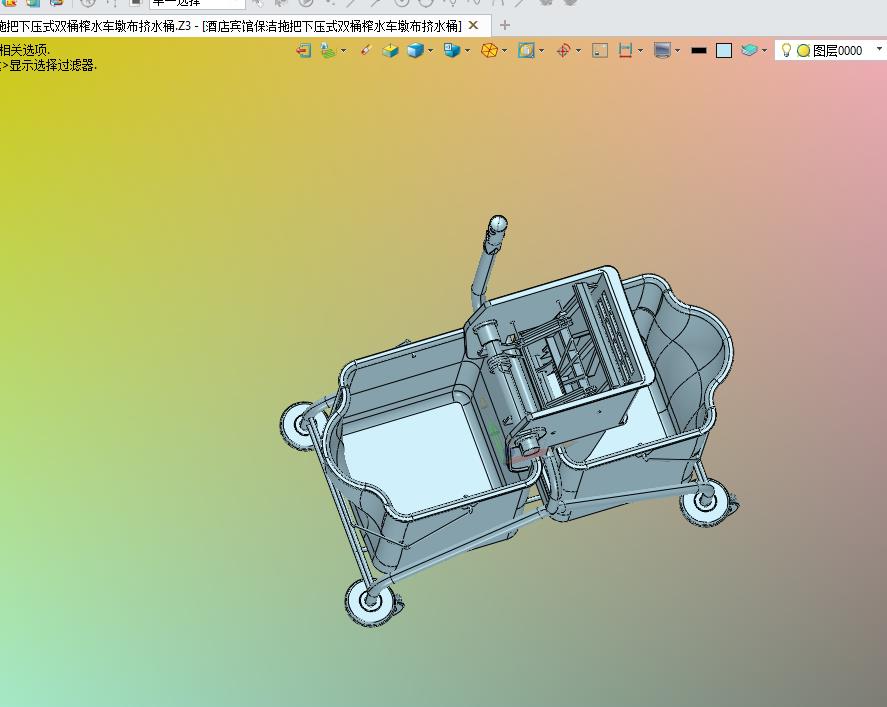Screen dimensions: 887x707
Task: Click the 相关选项 prompt text
Action: (x=24, y=50)
